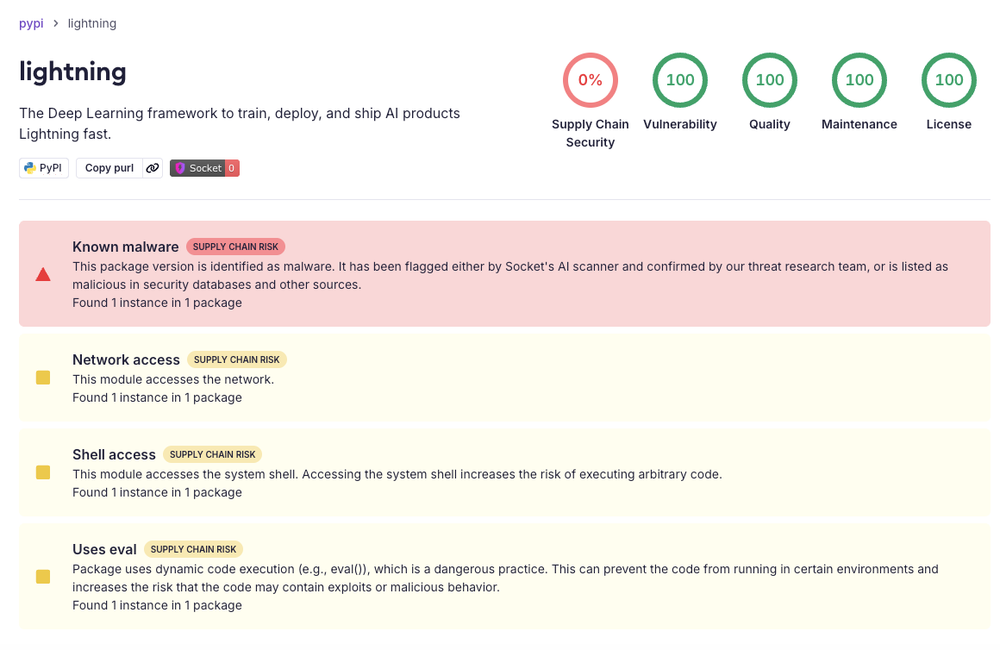1000x650 pixels.
Task: Click the red malware warning triangle icon
Action: tap(43, 274)
